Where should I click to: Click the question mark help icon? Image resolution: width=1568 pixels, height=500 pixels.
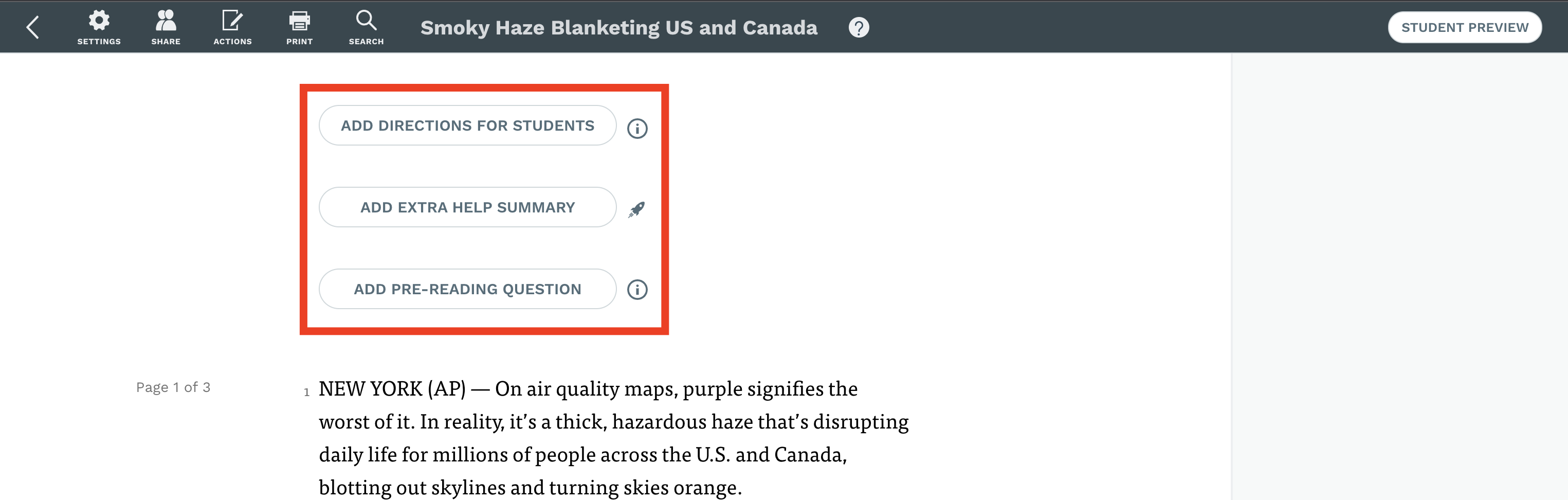859,27
